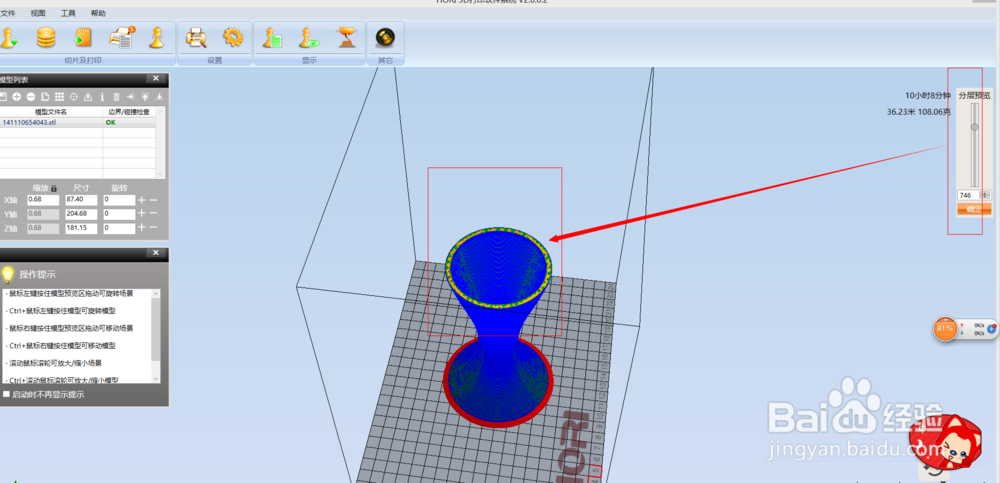Click the copy model page icon
The image size is (1000, 483).
tap(45, 97)
